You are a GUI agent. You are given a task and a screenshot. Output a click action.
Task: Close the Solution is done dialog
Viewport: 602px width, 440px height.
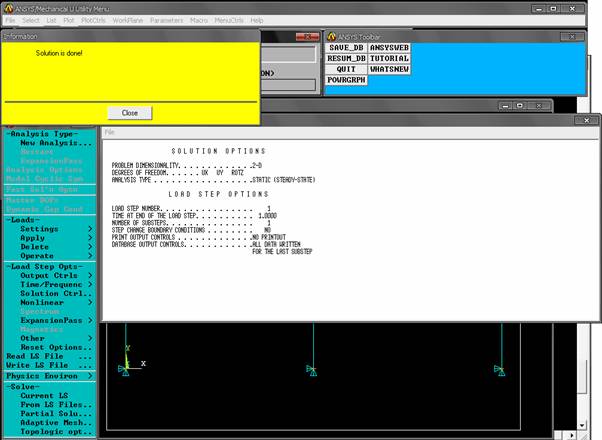(x=130, y=113)
